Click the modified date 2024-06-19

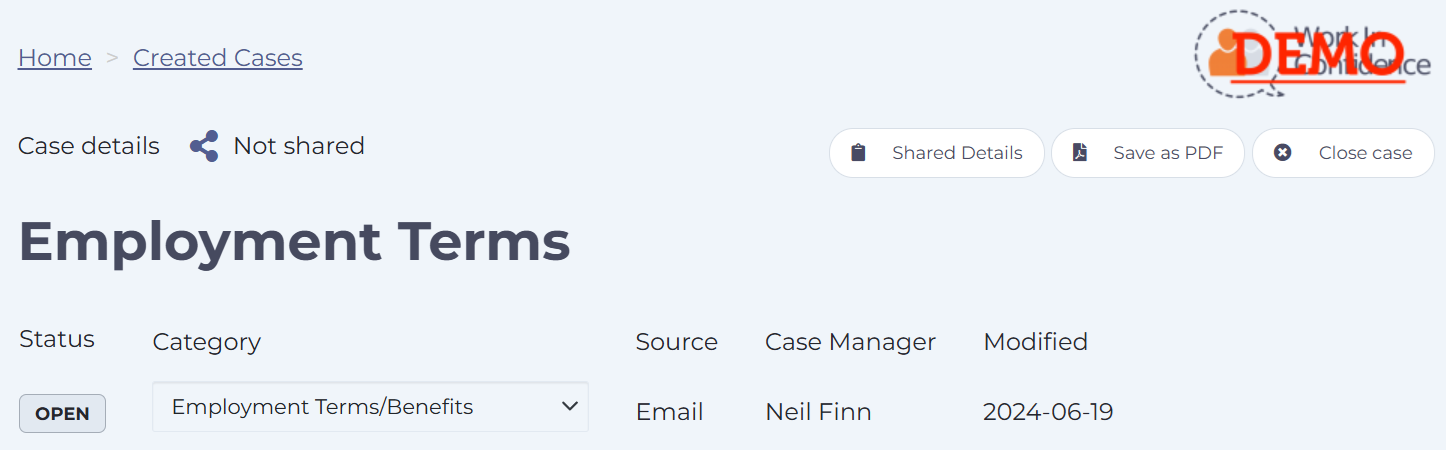click(1048, 411)
